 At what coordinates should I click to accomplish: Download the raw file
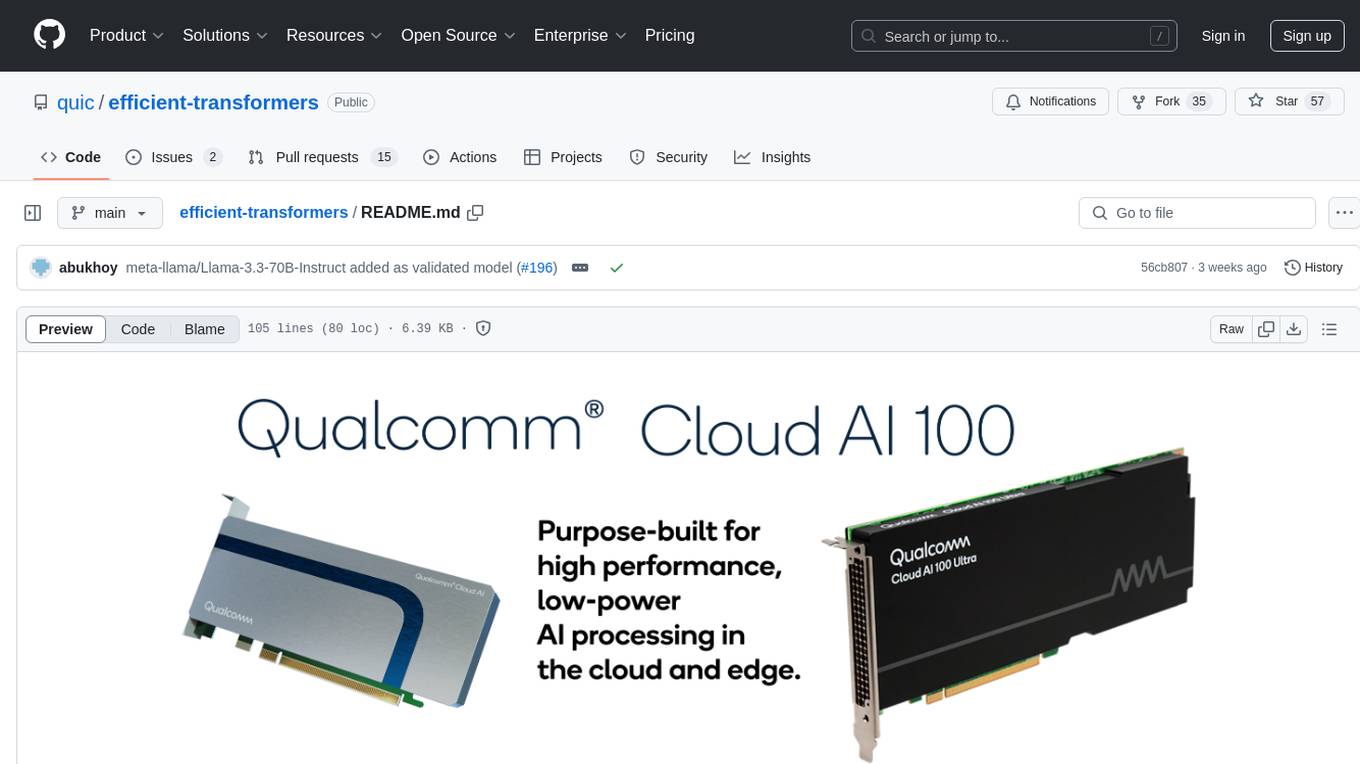click(1294, 329)
